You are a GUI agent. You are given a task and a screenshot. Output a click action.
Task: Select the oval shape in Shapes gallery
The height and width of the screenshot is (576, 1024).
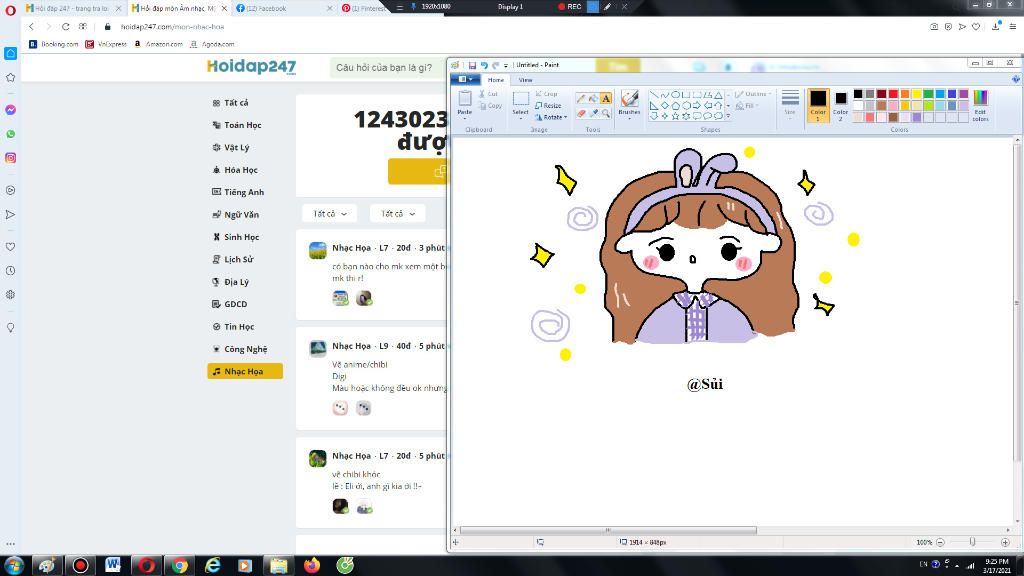675,95
